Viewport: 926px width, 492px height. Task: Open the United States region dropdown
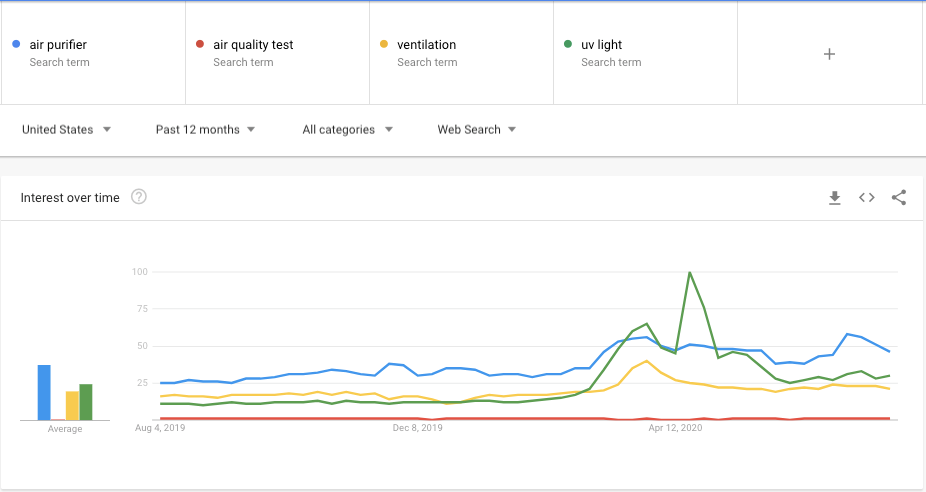coord(66,130)
